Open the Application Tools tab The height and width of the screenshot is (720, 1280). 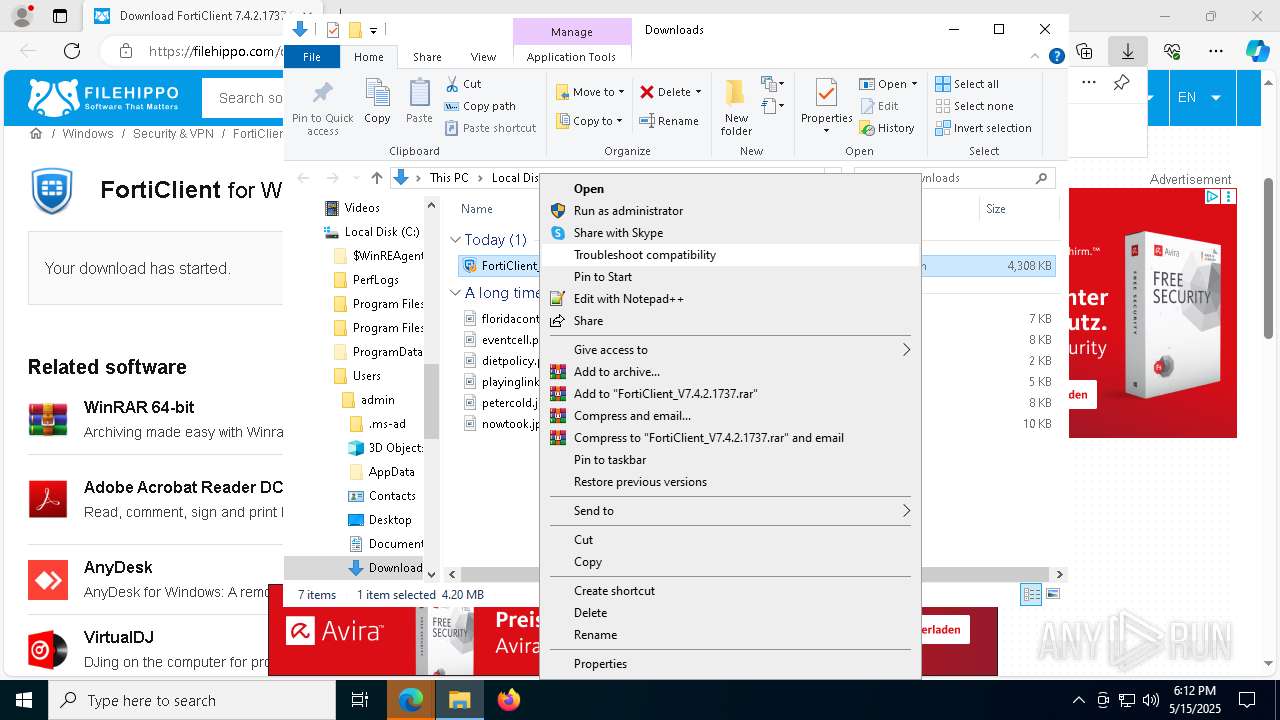click(571, 57)
